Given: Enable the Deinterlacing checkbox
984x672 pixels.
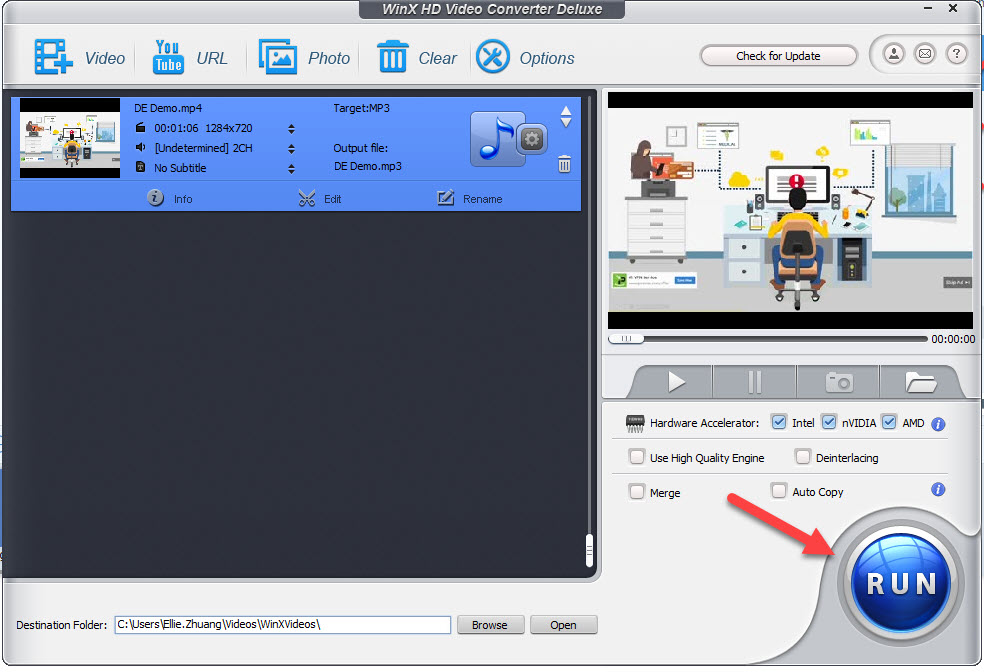Looking at the screenshot, I should [x=803, y=457].
